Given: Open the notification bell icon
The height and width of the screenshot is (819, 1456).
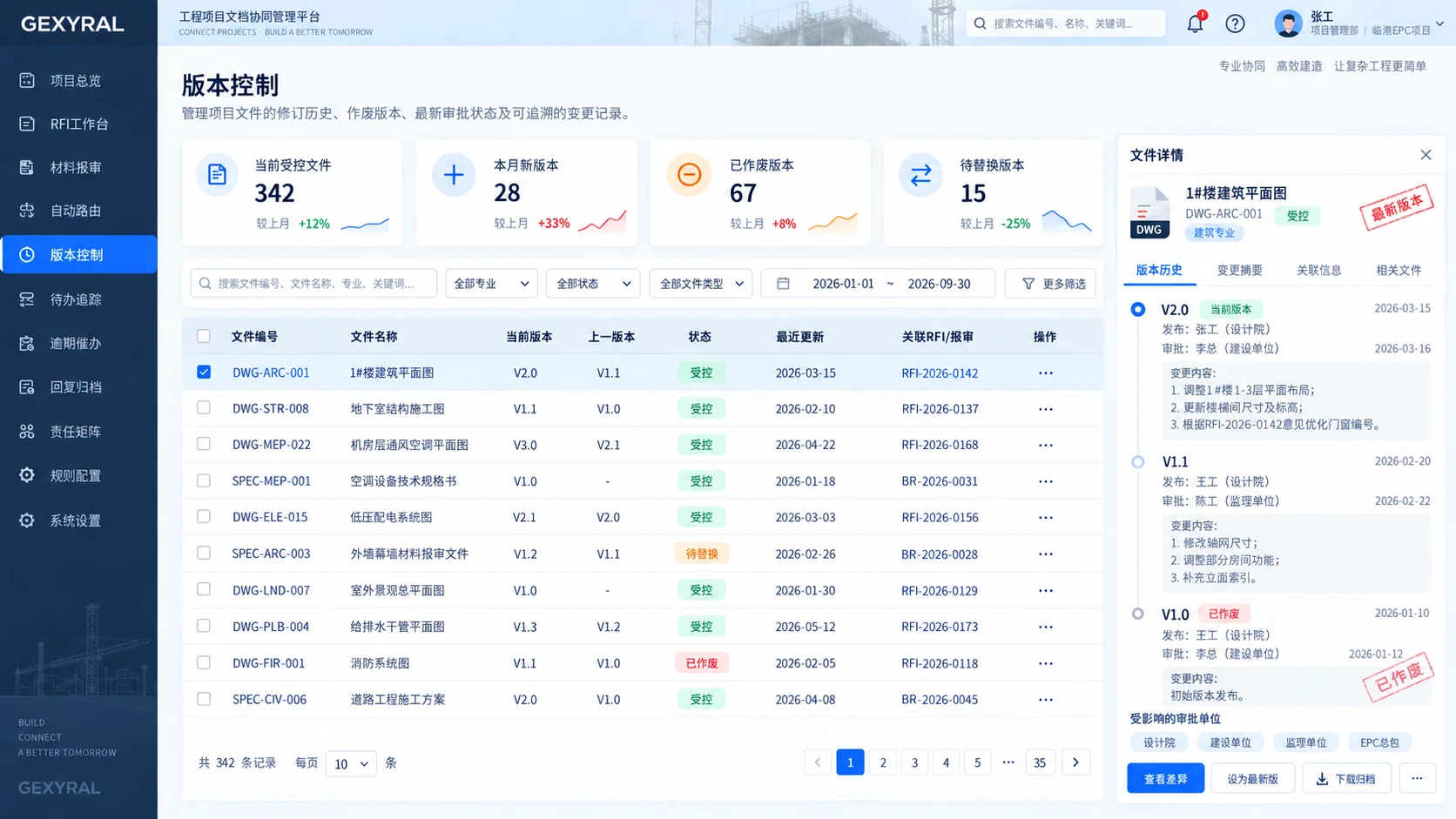Looking at the screenshot, I should (x=1195, y=23).
